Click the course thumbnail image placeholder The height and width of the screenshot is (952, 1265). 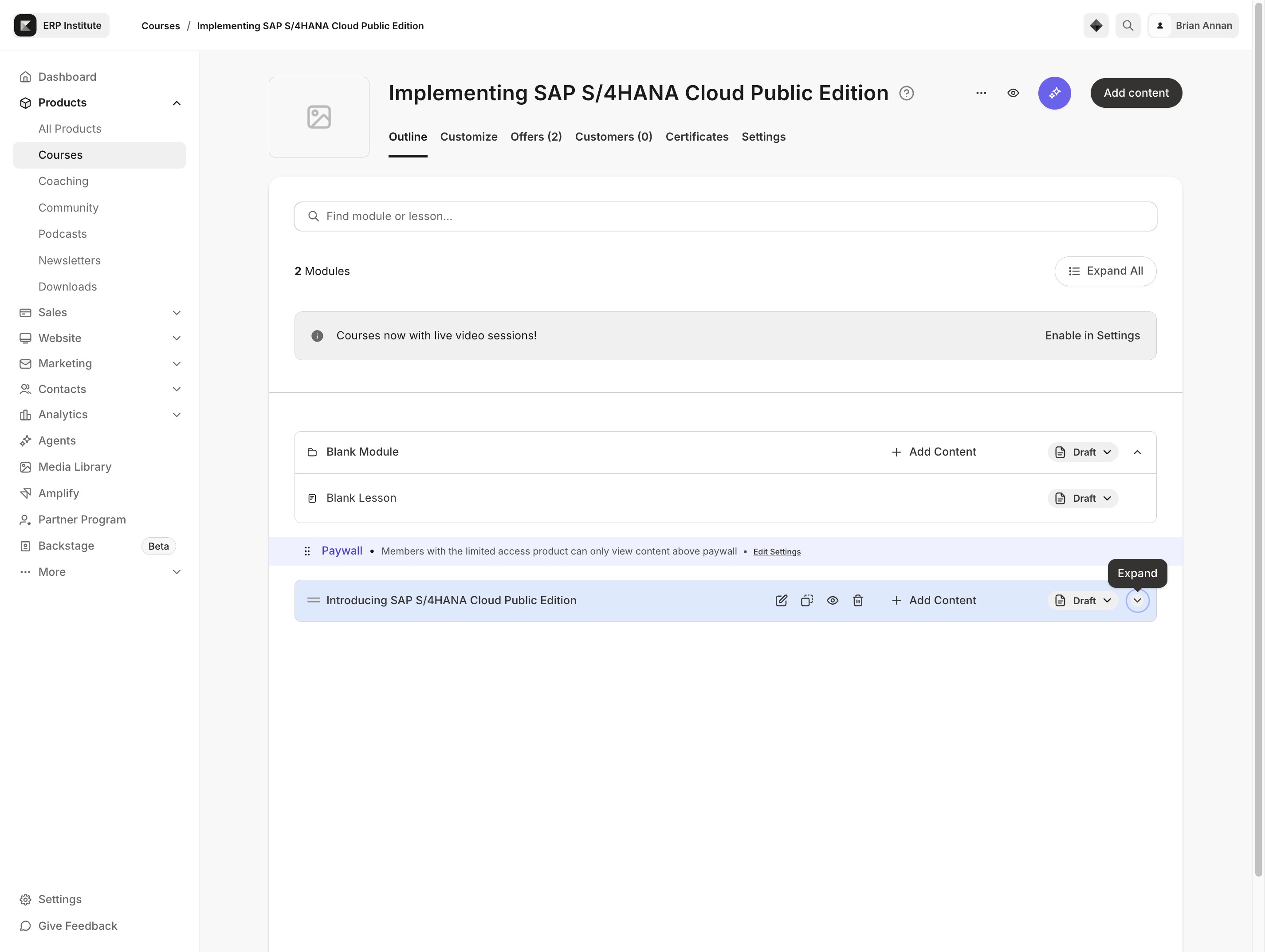[318, 117]
